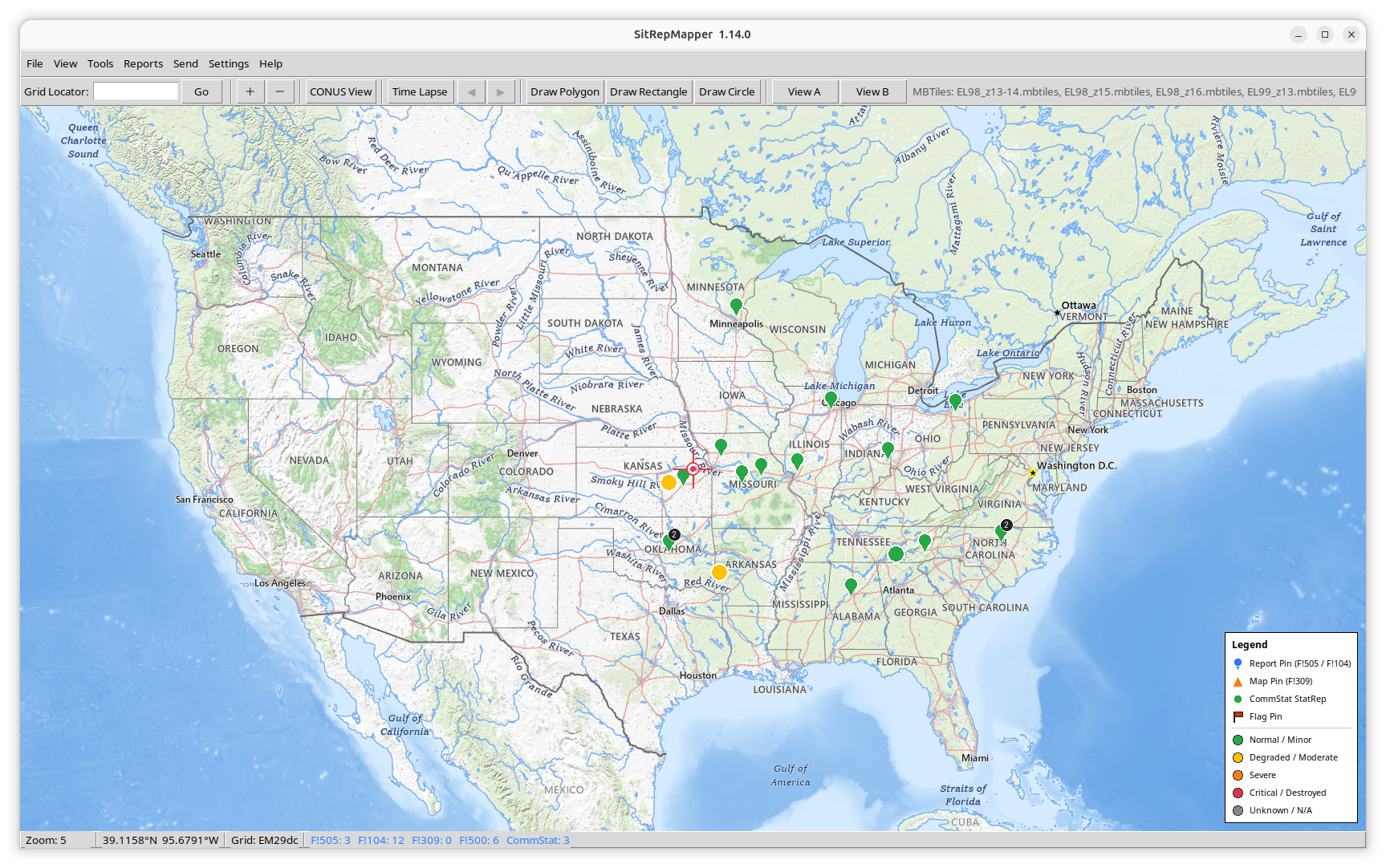Switch to View A
Viewport: 1386px width, 868px height.
[x=804, y=91]
